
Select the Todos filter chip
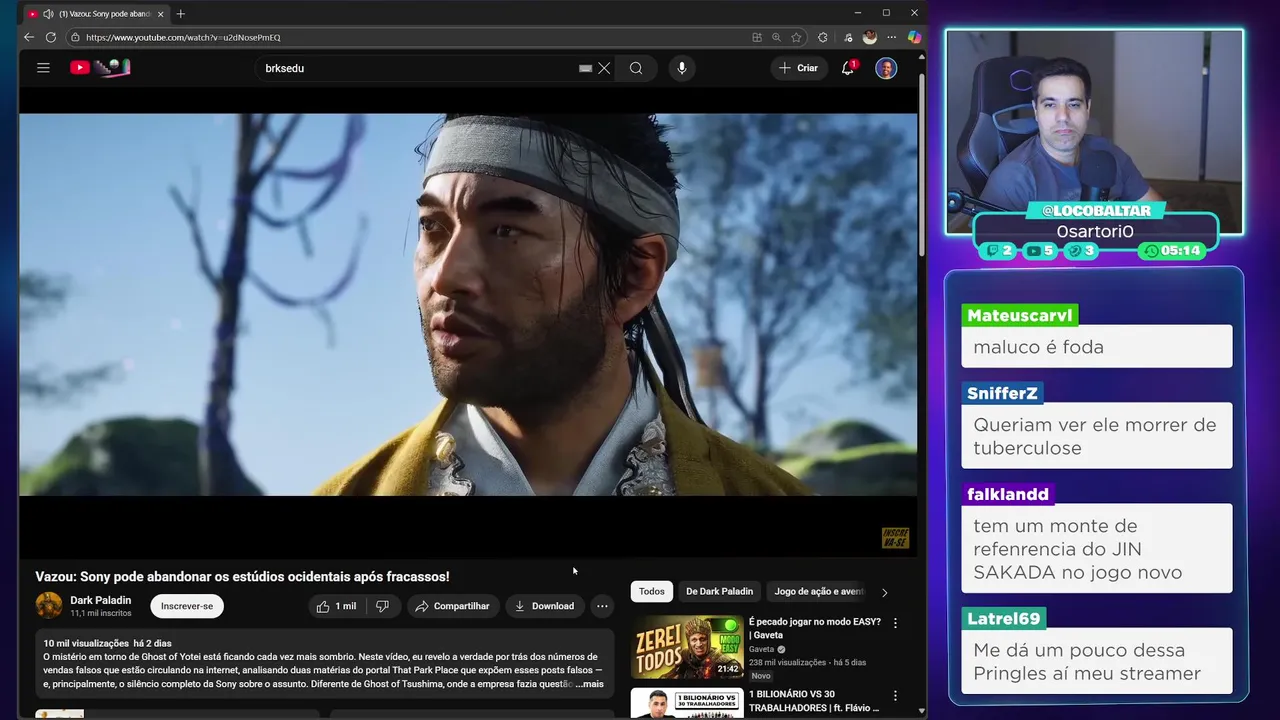click(652, 591)
